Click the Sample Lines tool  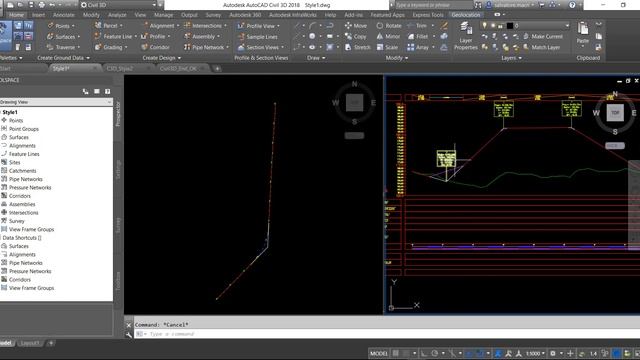tap(258, 36)
